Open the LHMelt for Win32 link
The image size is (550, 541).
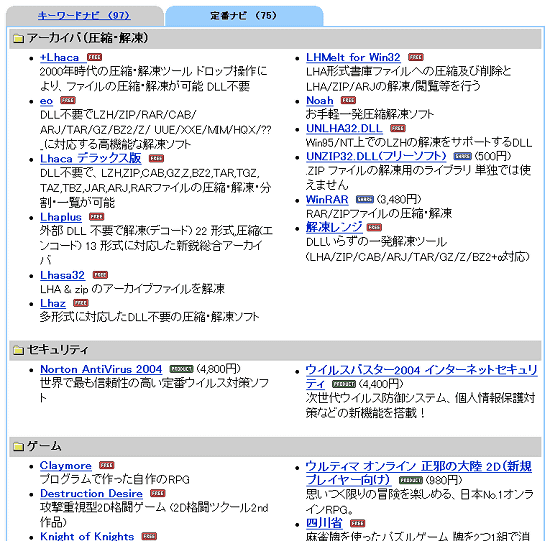pyautogui.click(x=353, y=57)
